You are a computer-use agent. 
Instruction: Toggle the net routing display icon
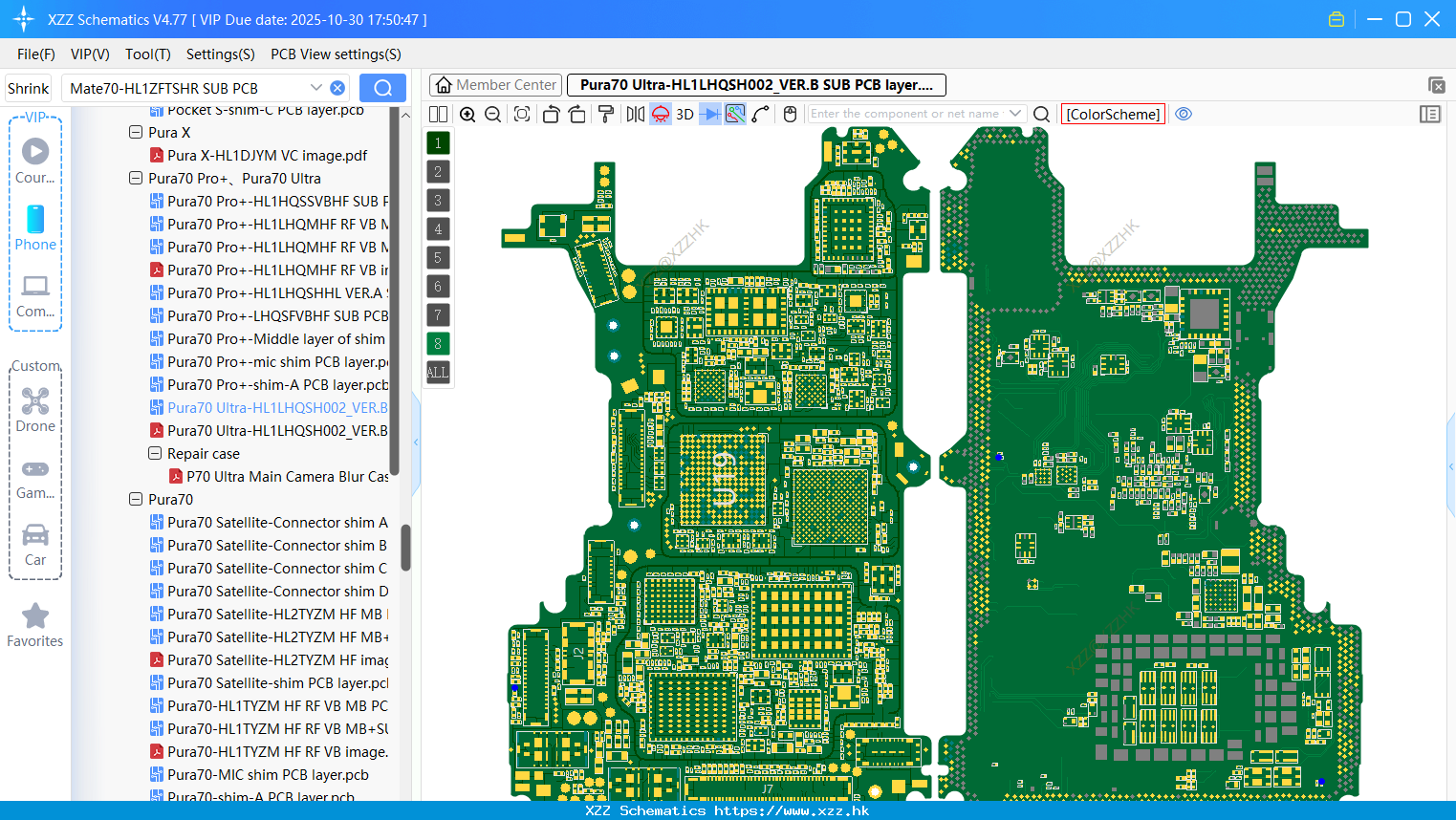[x=735, y=114]
